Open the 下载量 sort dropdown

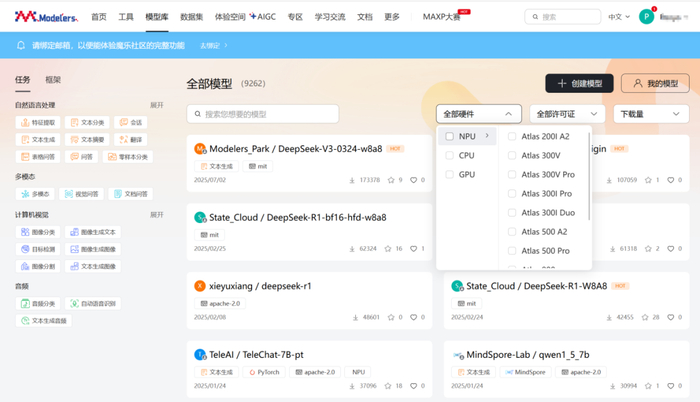pos(651,114)
